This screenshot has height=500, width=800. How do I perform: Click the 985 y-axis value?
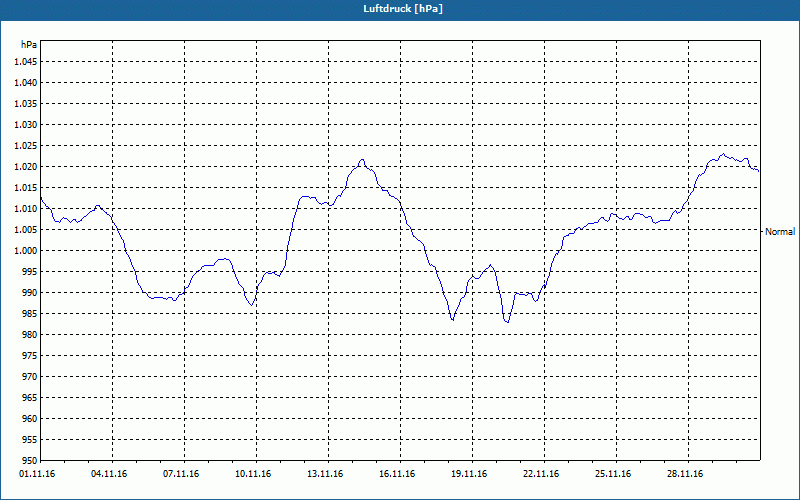click(30, 314)
